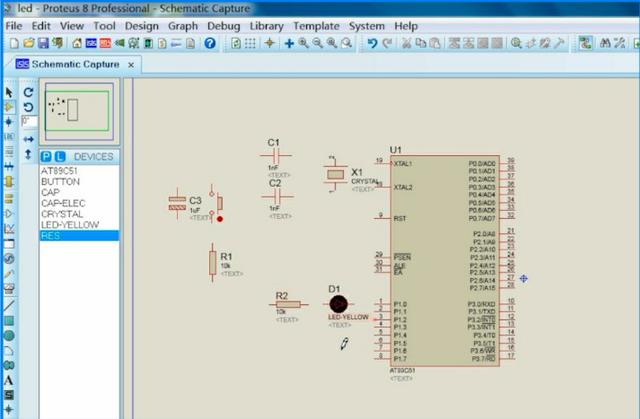Open the View menu
640x419 pixels.
click(72, 26)
